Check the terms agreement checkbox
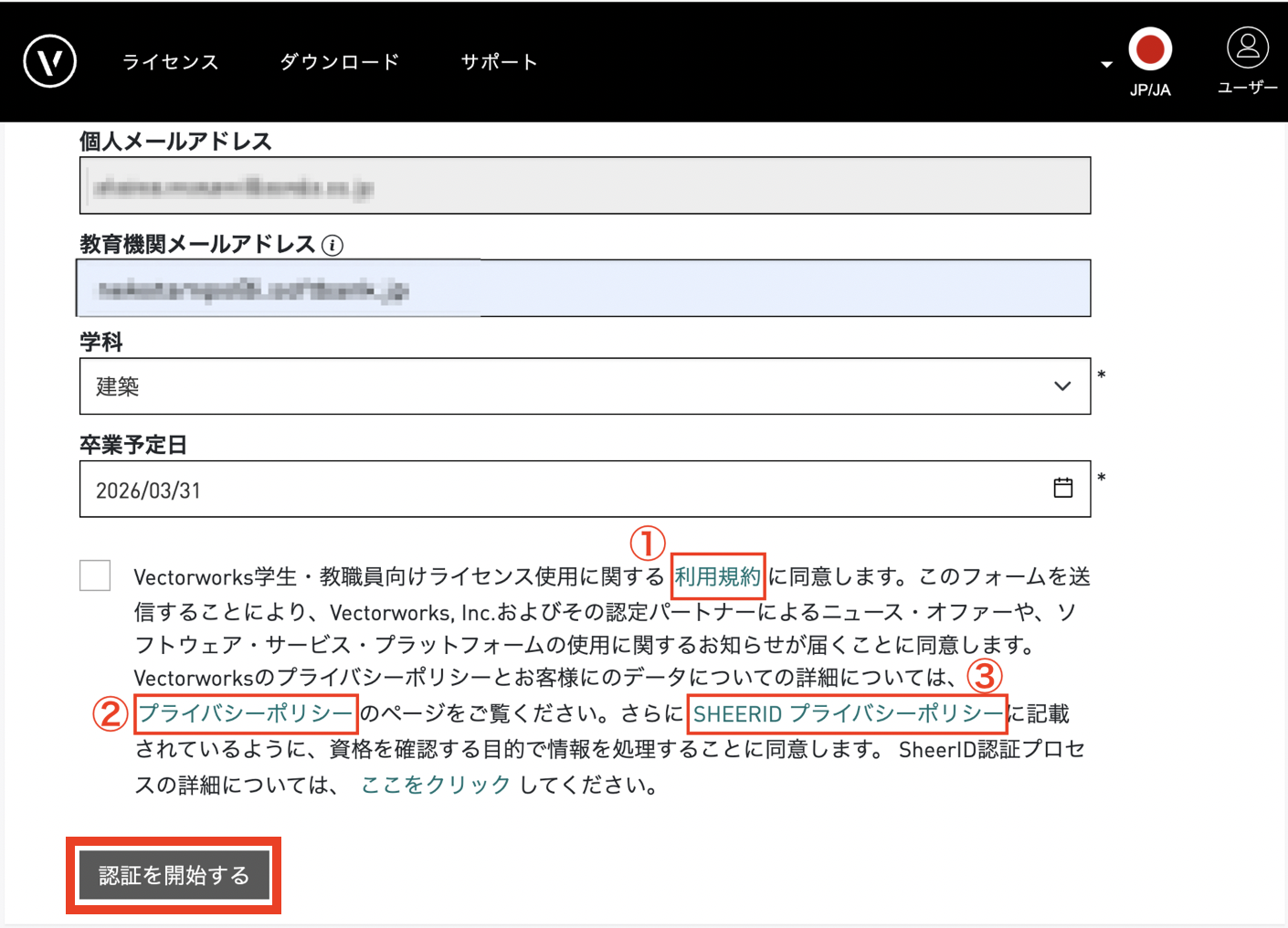 (x=95, y=575)
